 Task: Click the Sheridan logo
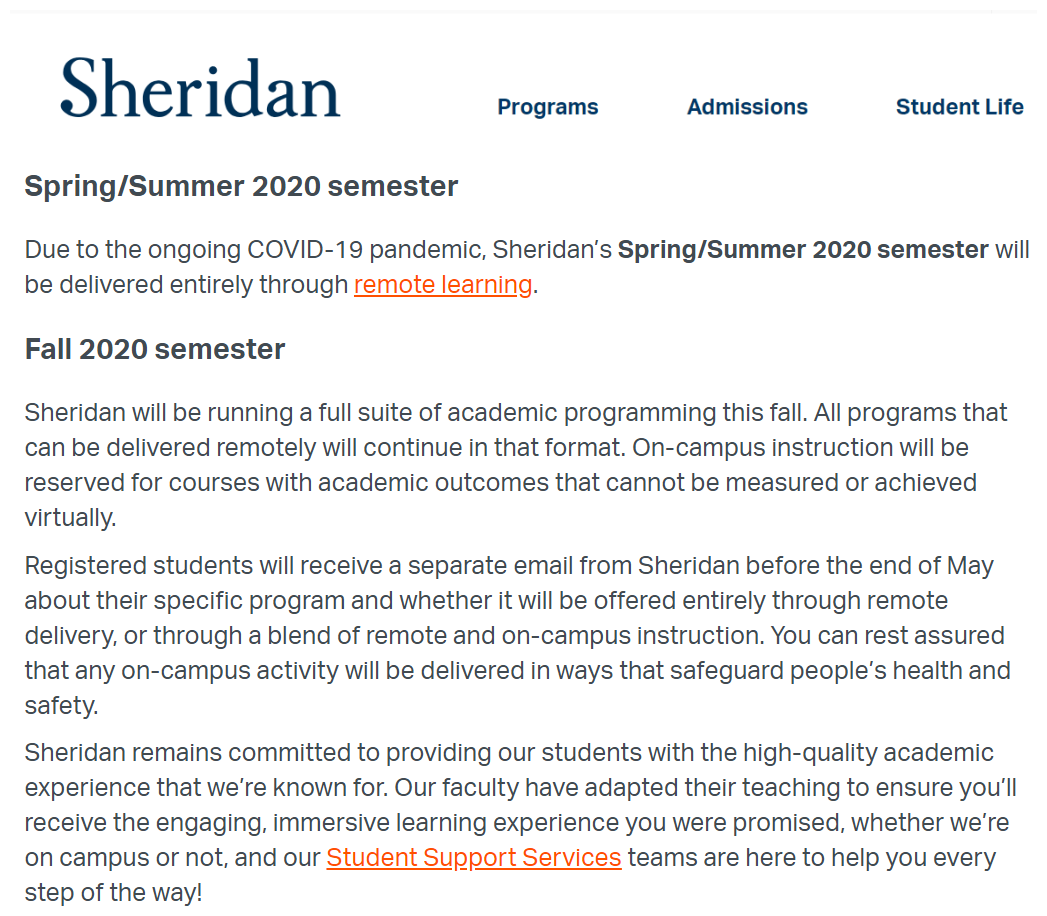pyautogui.click(x=200, y=88)
